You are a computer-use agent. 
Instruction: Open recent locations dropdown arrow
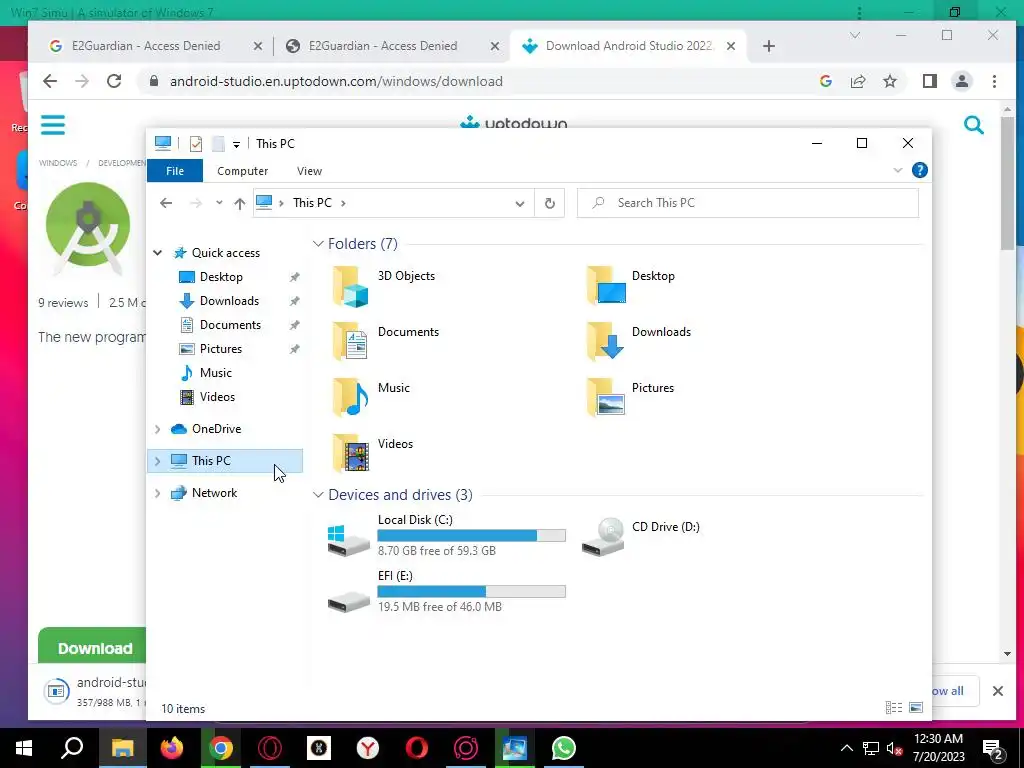(219, 202)
